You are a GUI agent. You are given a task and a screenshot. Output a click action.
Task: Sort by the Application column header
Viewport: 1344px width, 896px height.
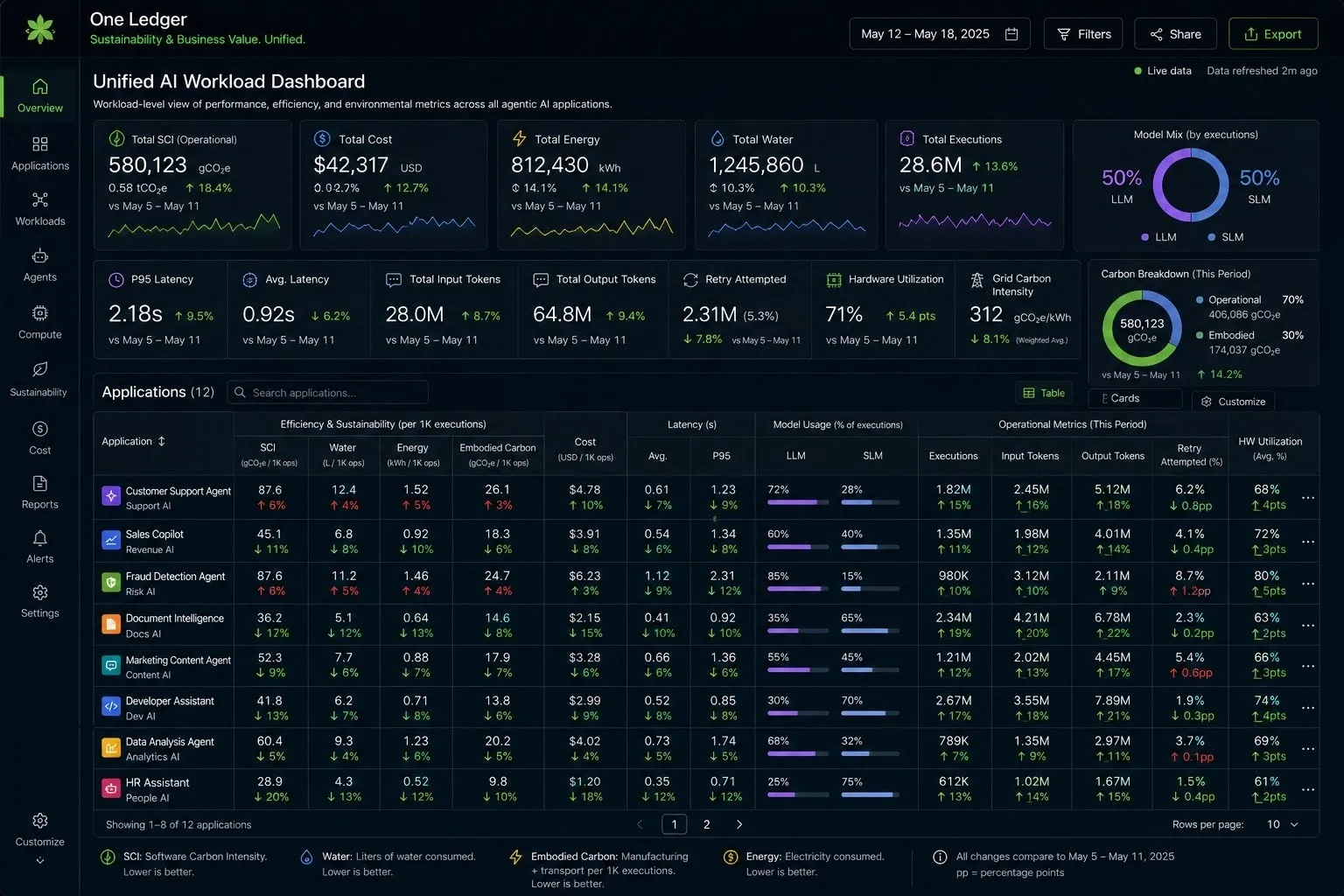click(134, 441)
